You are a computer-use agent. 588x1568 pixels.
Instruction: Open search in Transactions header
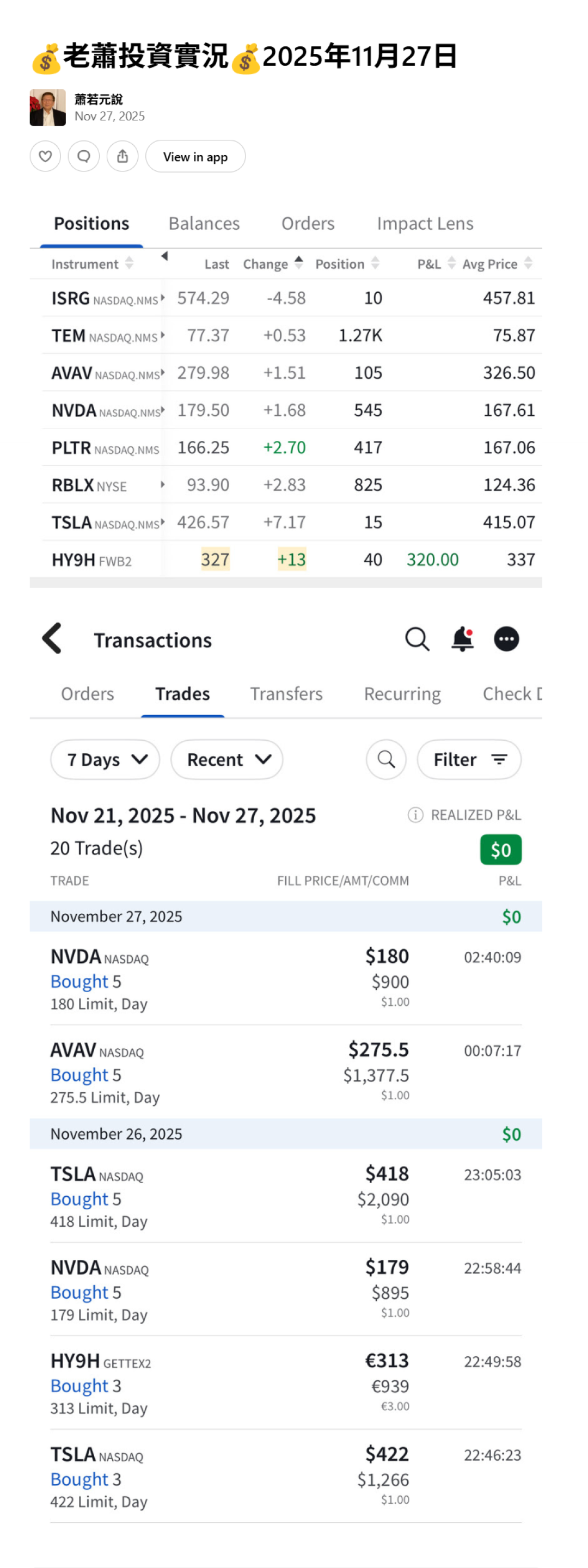coord(417,639)
